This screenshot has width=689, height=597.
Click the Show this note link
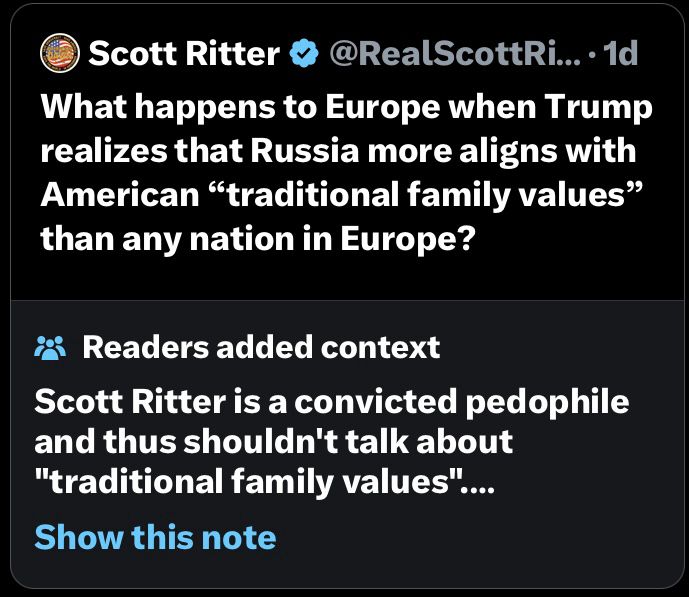[x=155, y=537]
